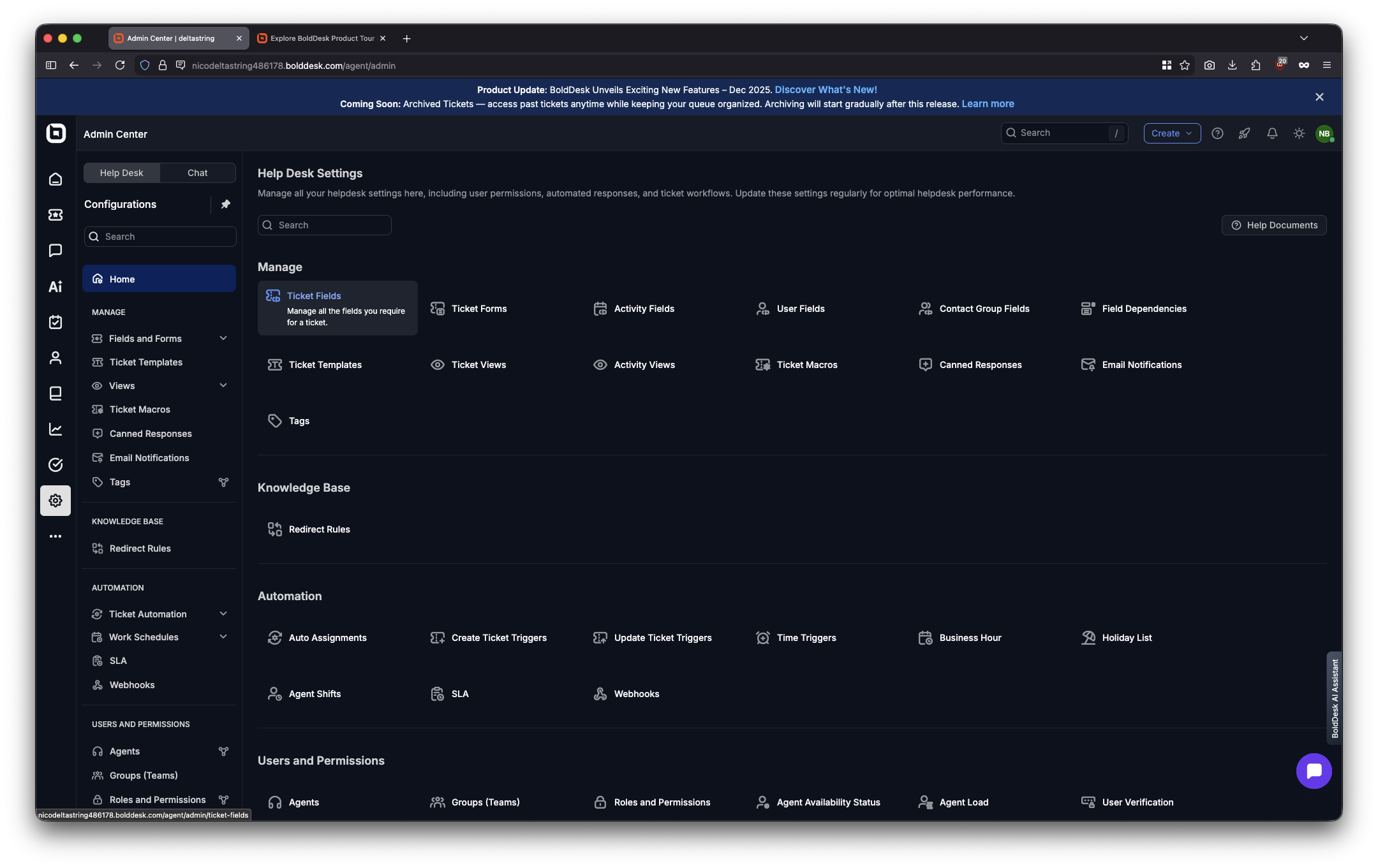Viewport: 1378px width, 868px height.
Task: Select Explore BoldDesk Product Tour browser tab
Action: click(x=322, y=38)
